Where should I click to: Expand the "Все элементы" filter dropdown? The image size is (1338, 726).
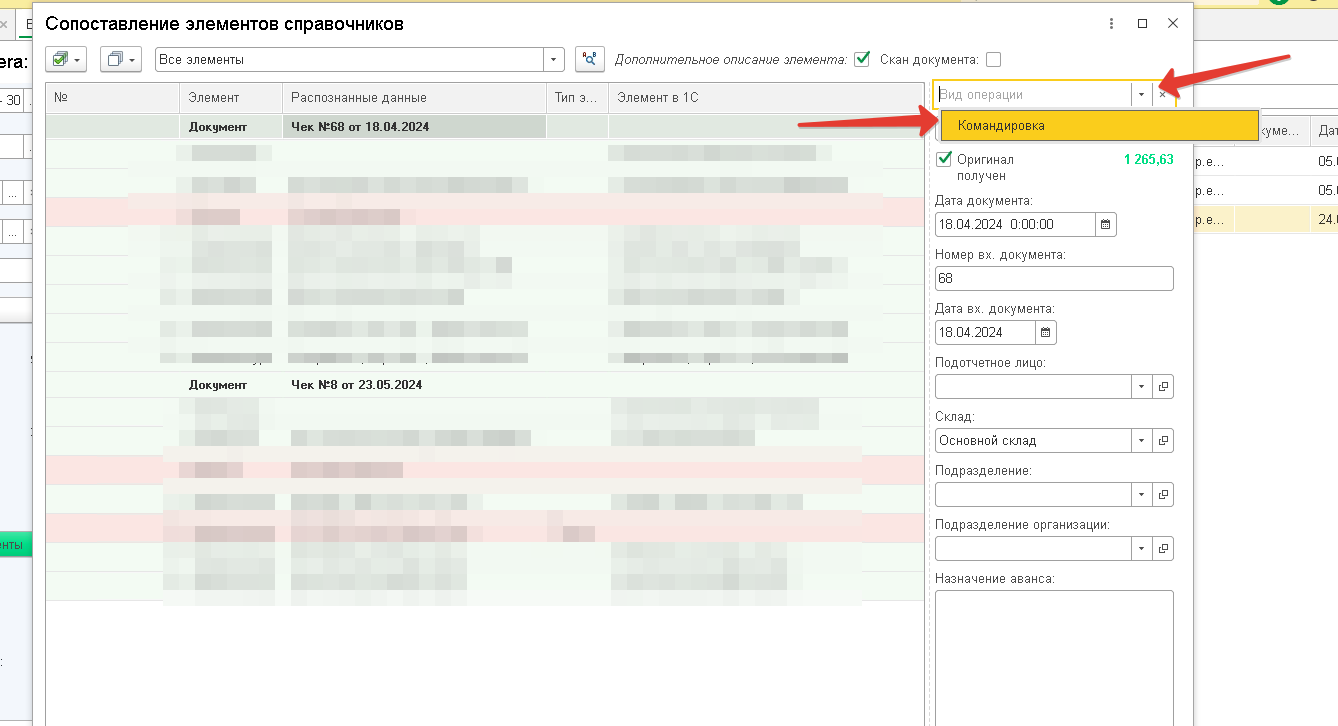point(554,60)
